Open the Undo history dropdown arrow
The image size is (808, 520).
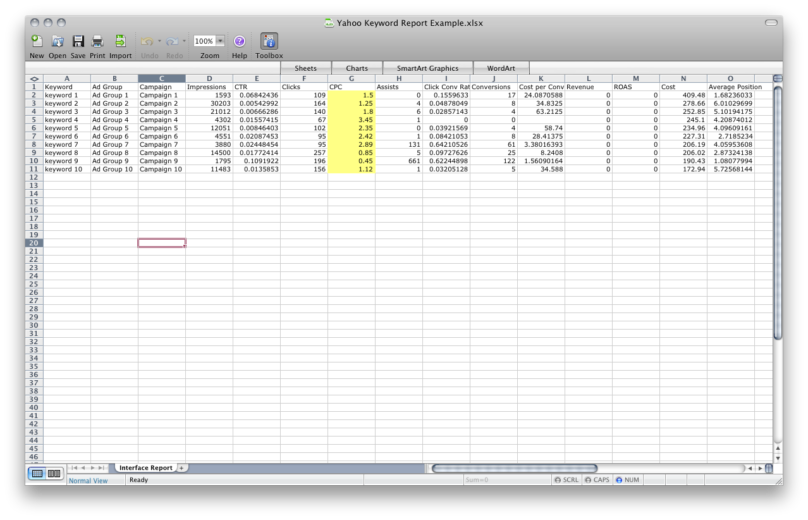click(x=159, y=41)
